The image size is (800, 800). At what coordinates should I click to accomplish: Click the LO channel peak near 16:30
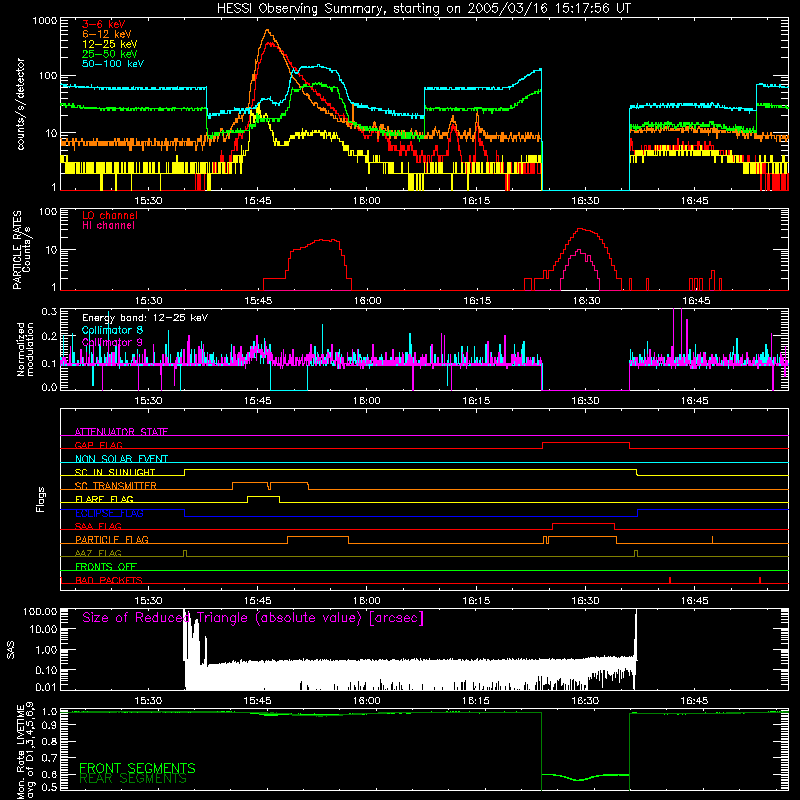[x=580, y=229]
